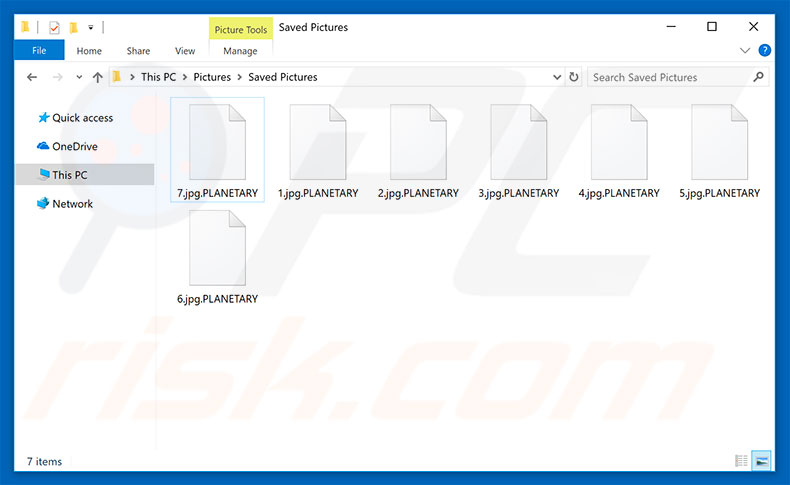This screenshot has width=790, height=485.
Task: Open the address bar history dropdown
Action: 556,77
